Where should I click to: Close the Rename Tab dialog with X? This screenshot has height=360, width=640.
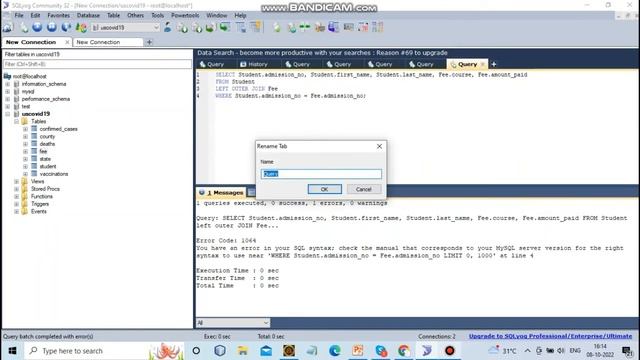[379, 146]
